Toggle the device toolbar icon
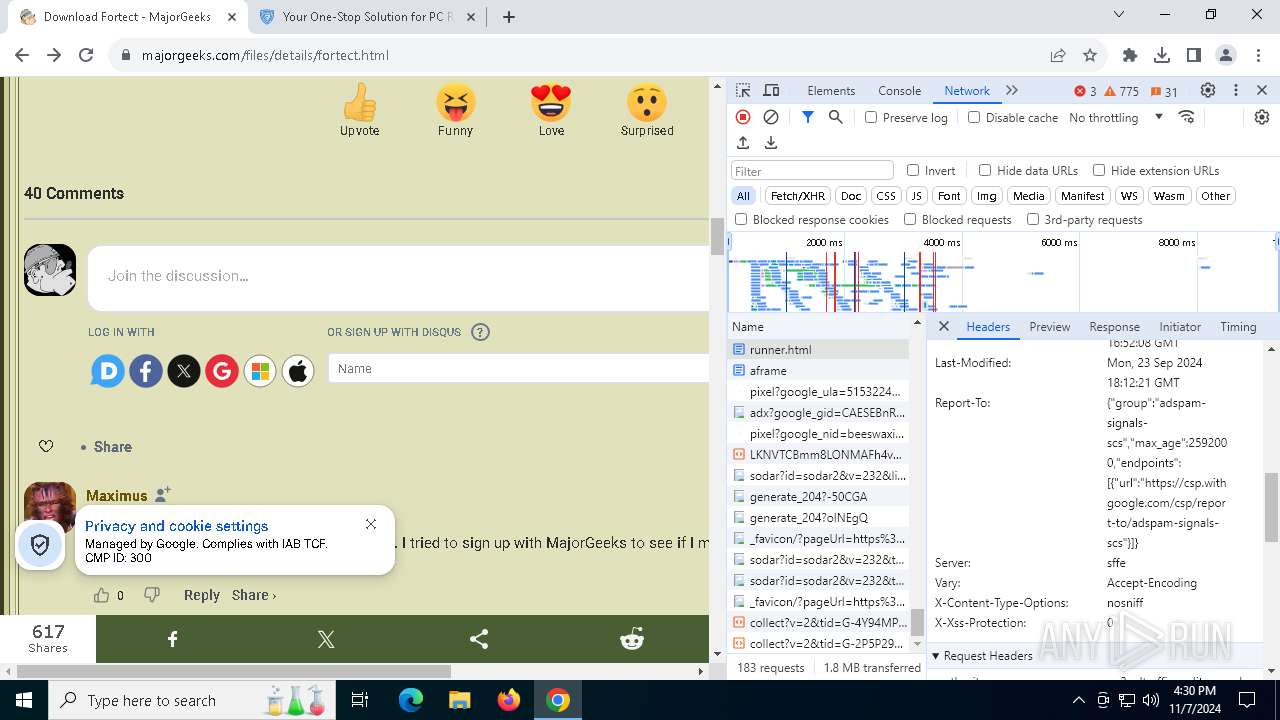Screen dimensions: 1280x720 point(771,90)
